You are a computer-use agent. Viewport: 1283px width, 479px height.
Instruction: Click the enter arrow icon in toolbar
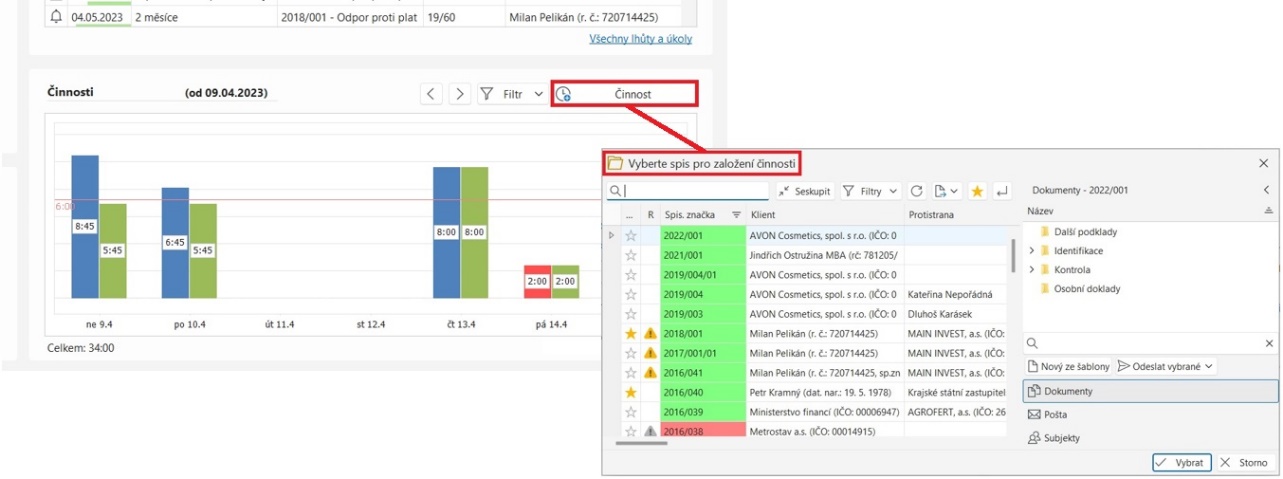tap(1002, 190)
